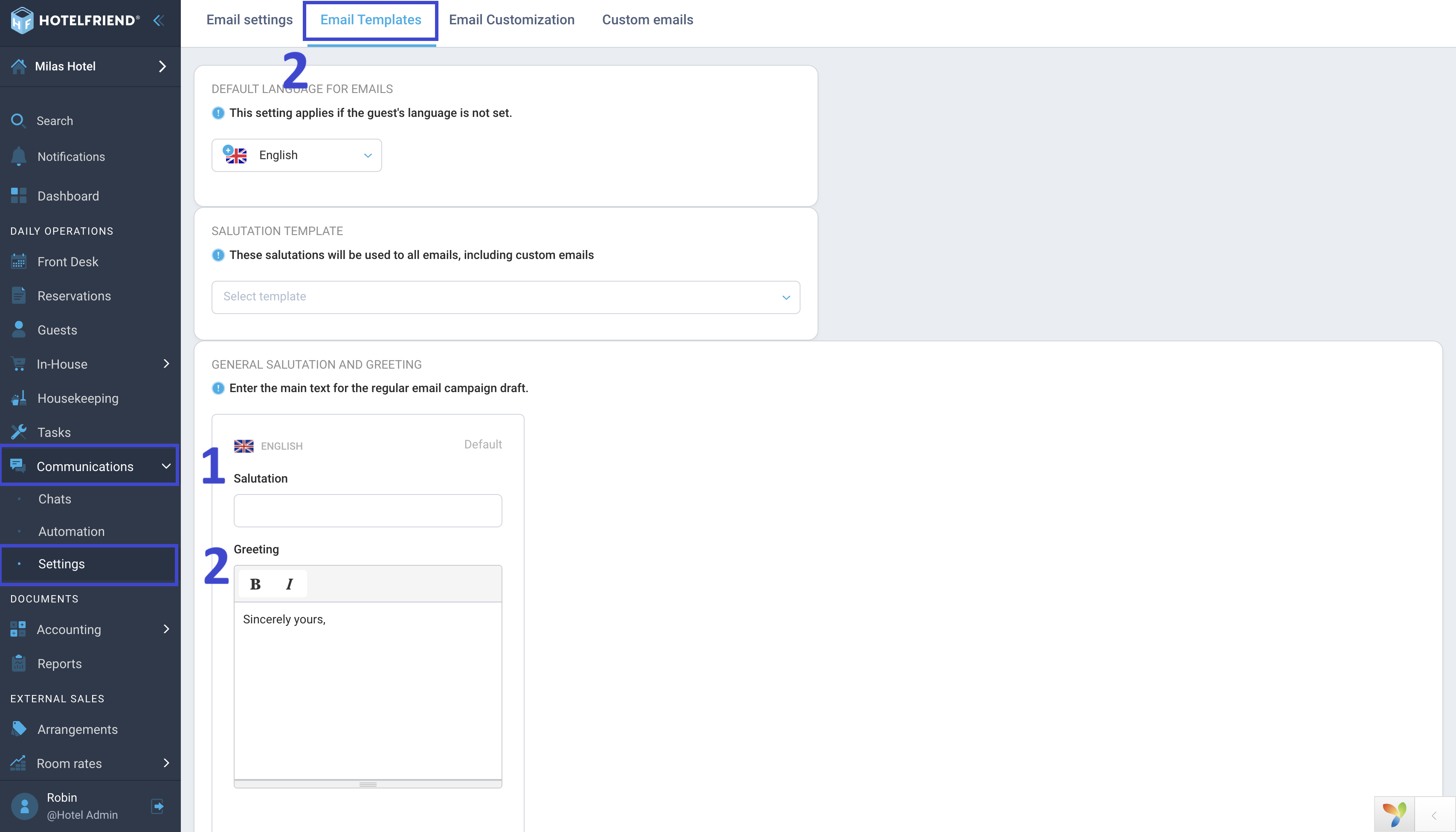Open Tasks page
Image resolution: width=1456 pixels, height=832 pixels.
pos(54,433)
